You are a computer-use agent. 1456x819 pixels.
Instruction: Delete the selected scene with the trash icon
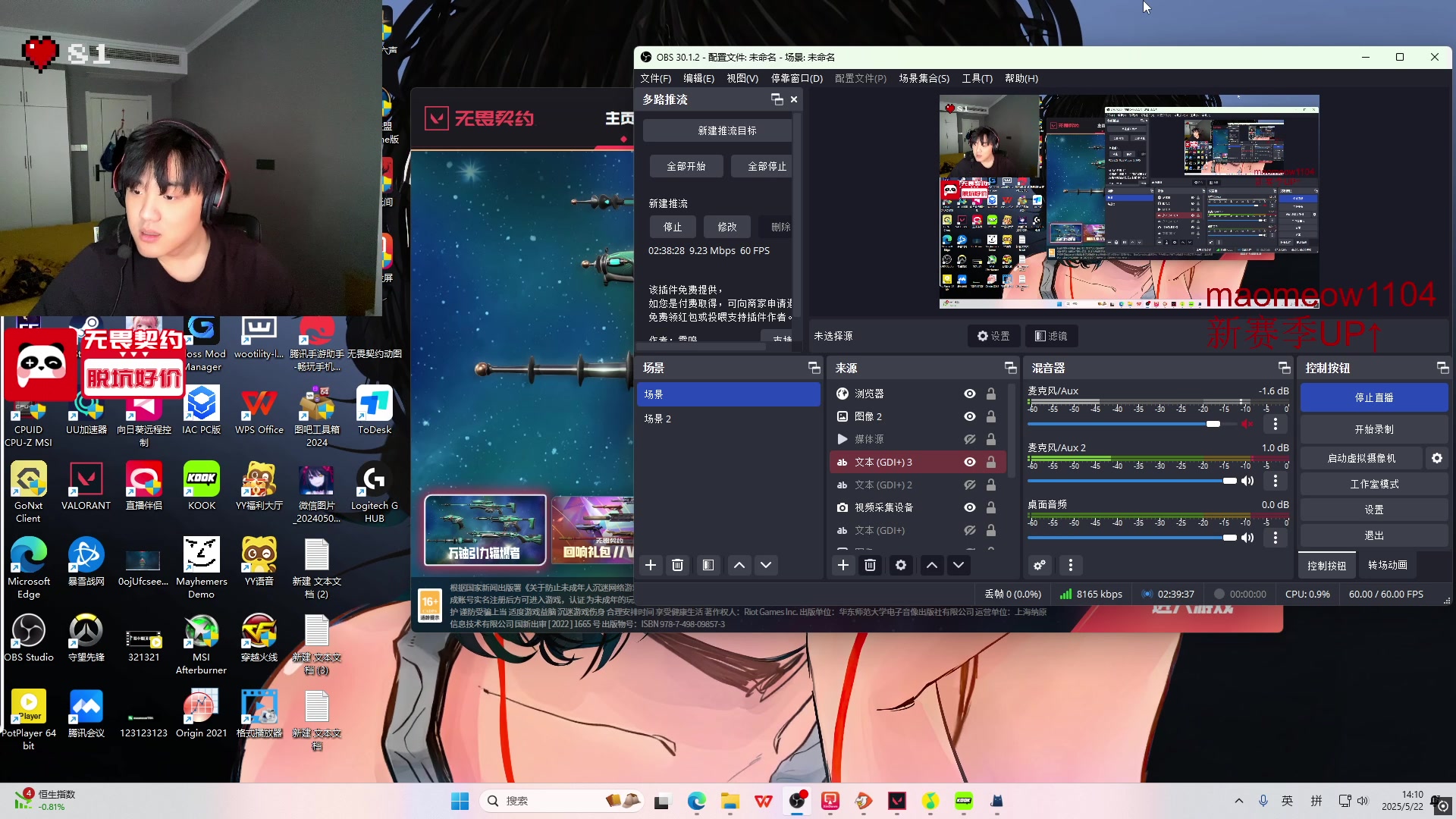678,565
